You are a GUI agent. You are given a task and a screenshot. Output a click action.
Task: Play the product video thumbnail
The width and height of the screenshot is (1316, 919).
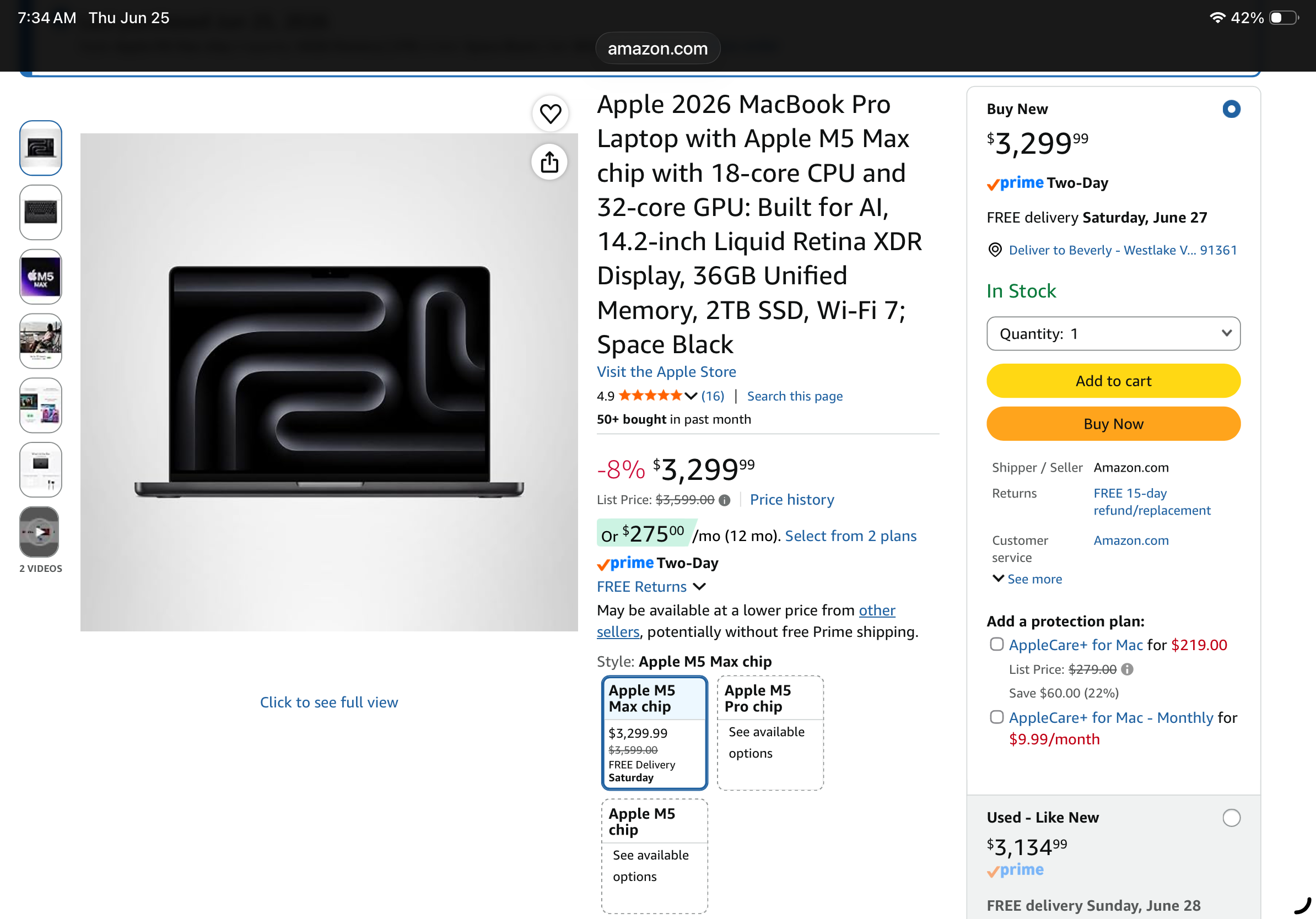pyautogui.click(x=40, y=532)
